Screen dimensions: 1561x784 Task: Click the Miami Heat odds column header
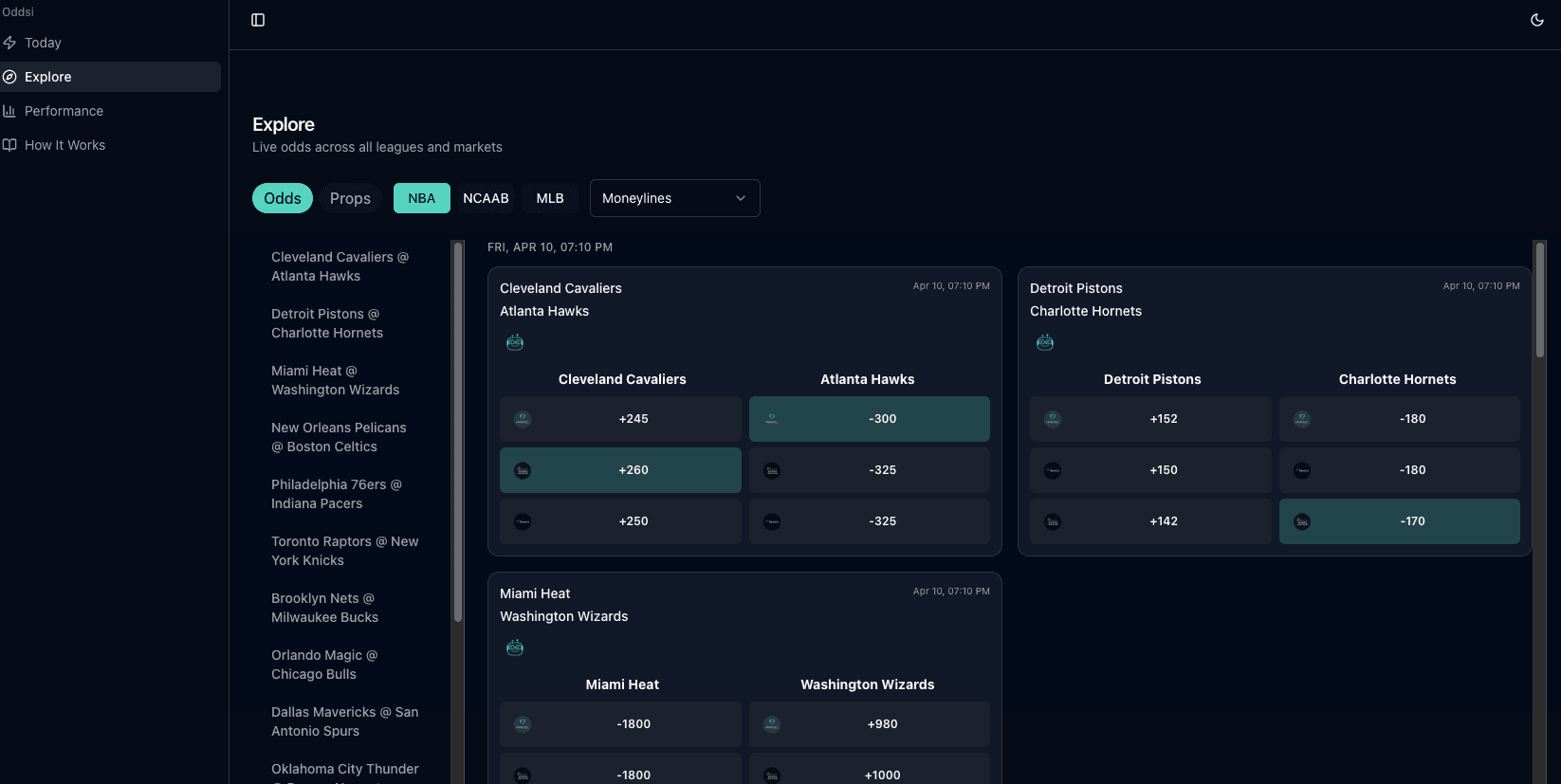coord(622,684)
